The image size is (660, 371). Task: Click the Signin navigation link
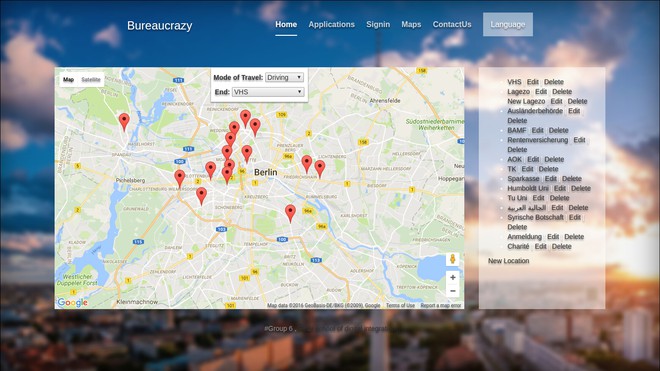click(378, 24)
